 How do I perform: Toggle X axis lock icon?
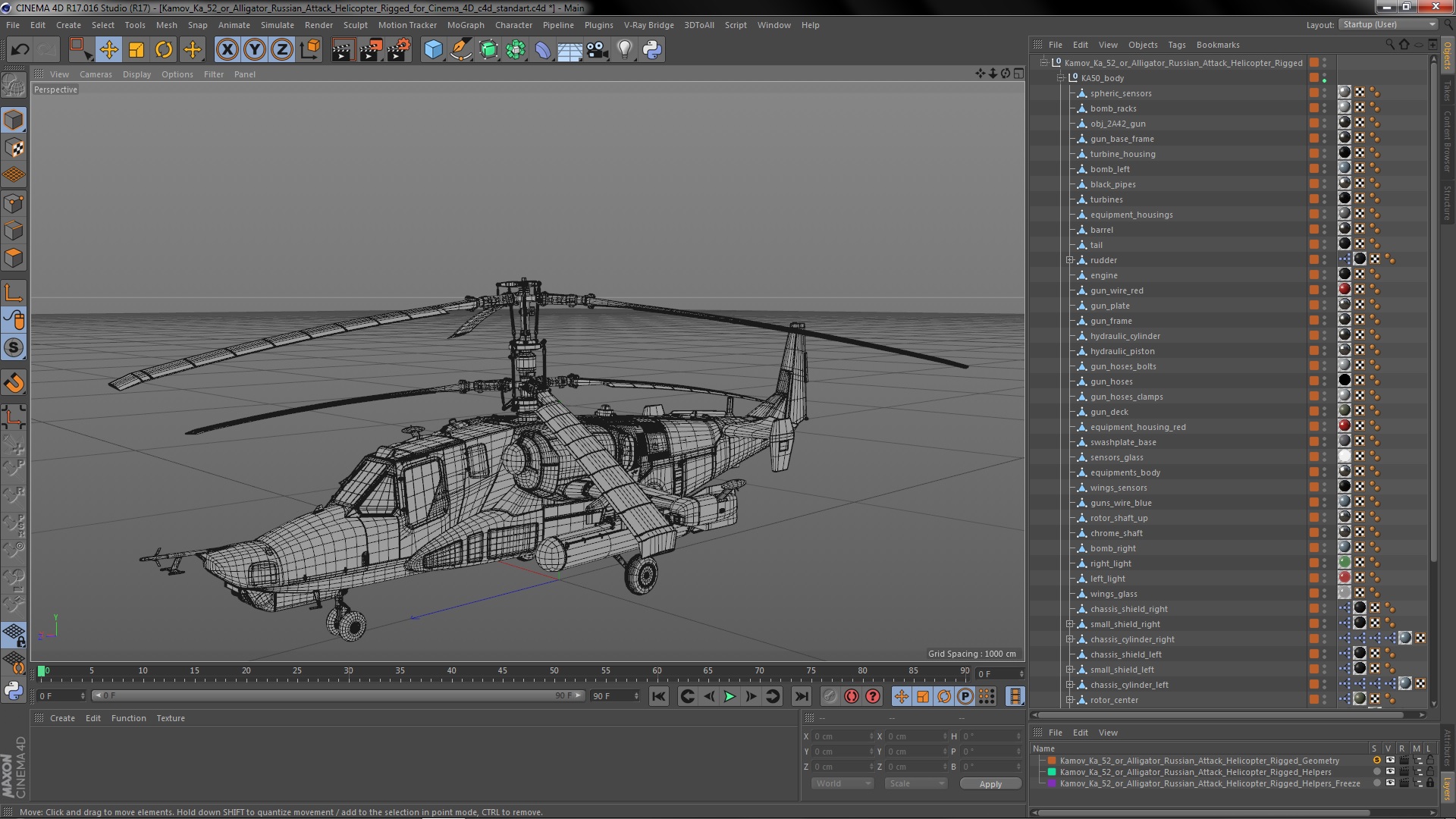pos(227,50)
